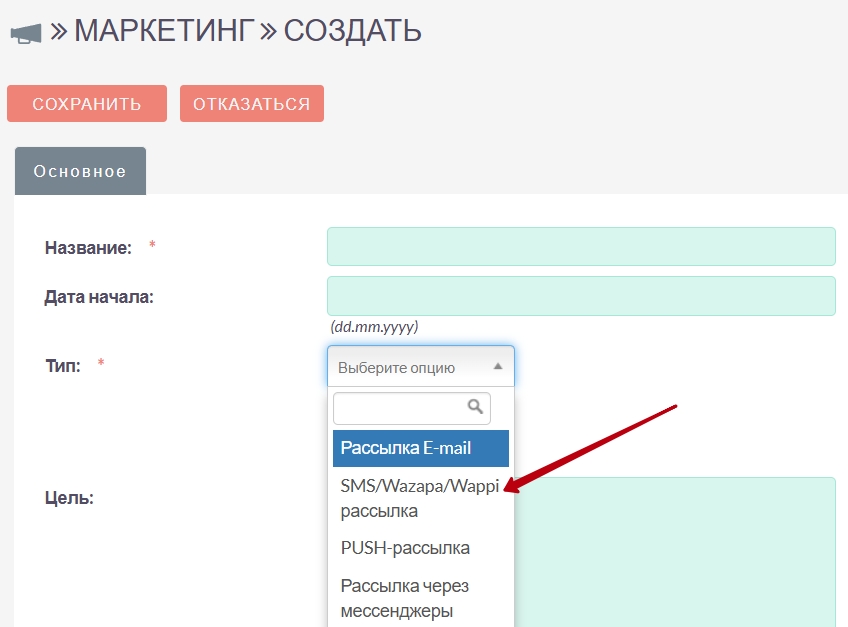Viewport: 848px width, 627px height.
Task: Click the СОЗДАТЬ breadcrumb text
Action: pyautogui.click(x=352, y=31)
